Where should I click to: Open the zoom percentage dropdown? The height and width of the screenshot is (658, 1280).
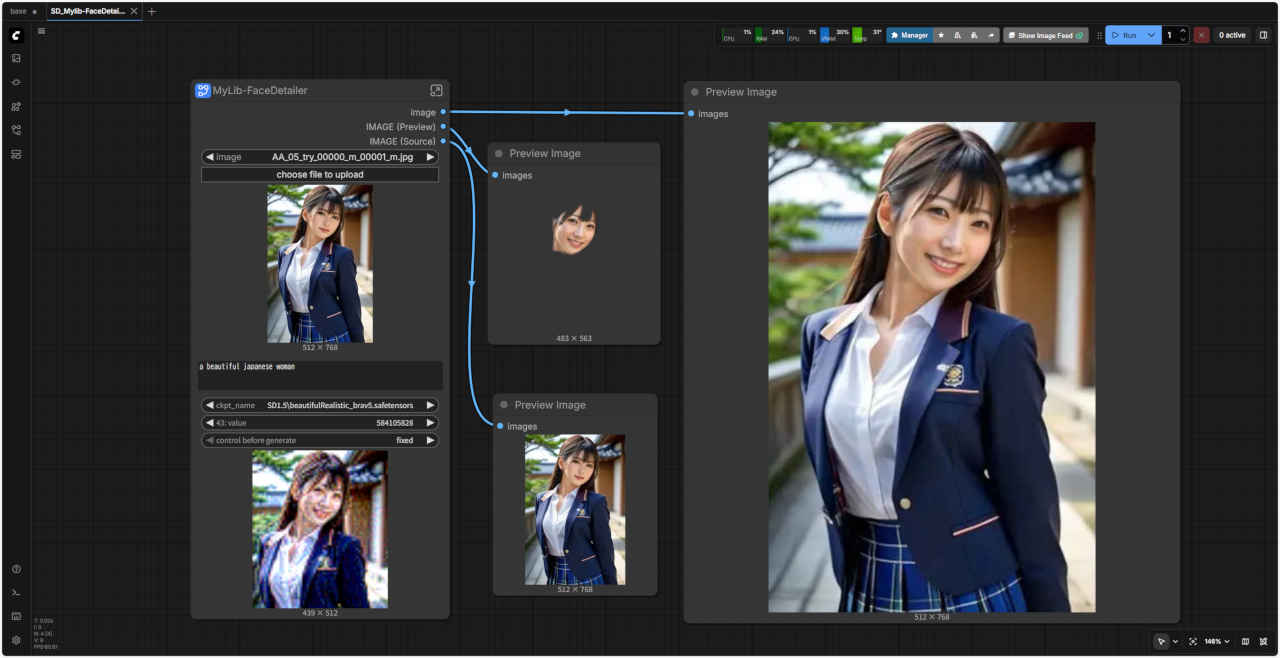[x=1217, y=641]
